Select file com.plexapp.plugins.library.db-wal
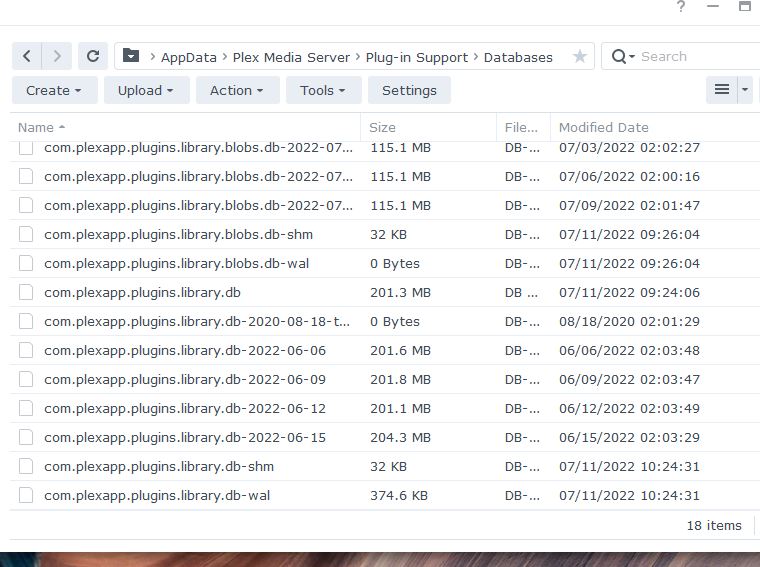 pos(157,496)
